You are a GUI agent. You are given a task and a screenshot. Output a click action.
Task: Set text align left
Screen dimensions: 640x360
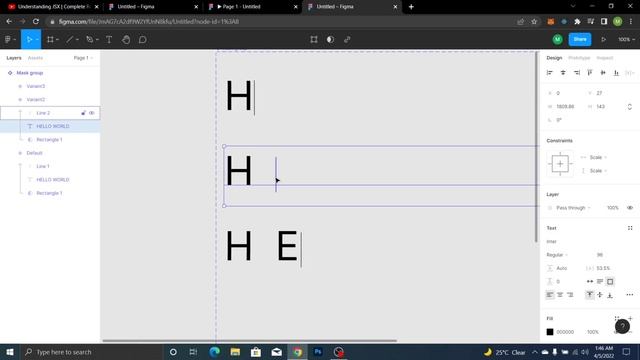550,295
